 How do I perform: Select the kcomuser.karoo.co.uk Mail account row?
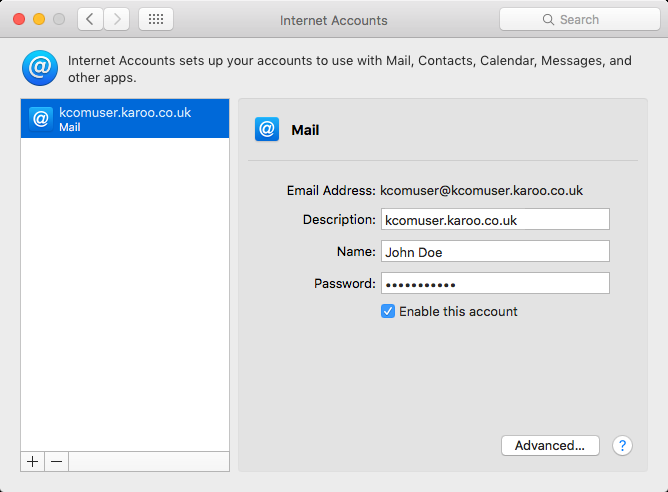point(125,119)
